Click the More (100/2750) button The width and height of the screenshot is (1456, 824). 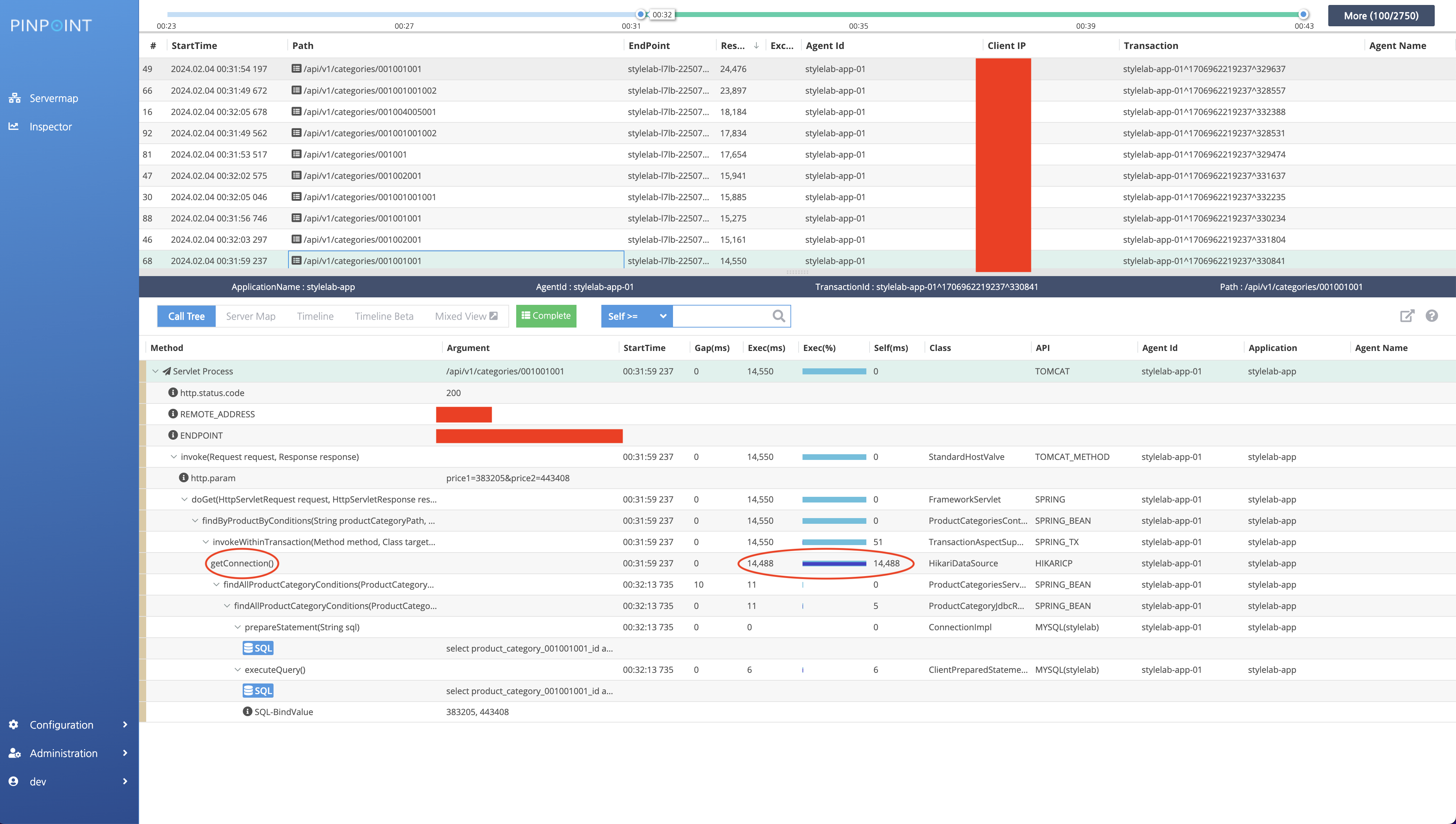pos(1381,16)
